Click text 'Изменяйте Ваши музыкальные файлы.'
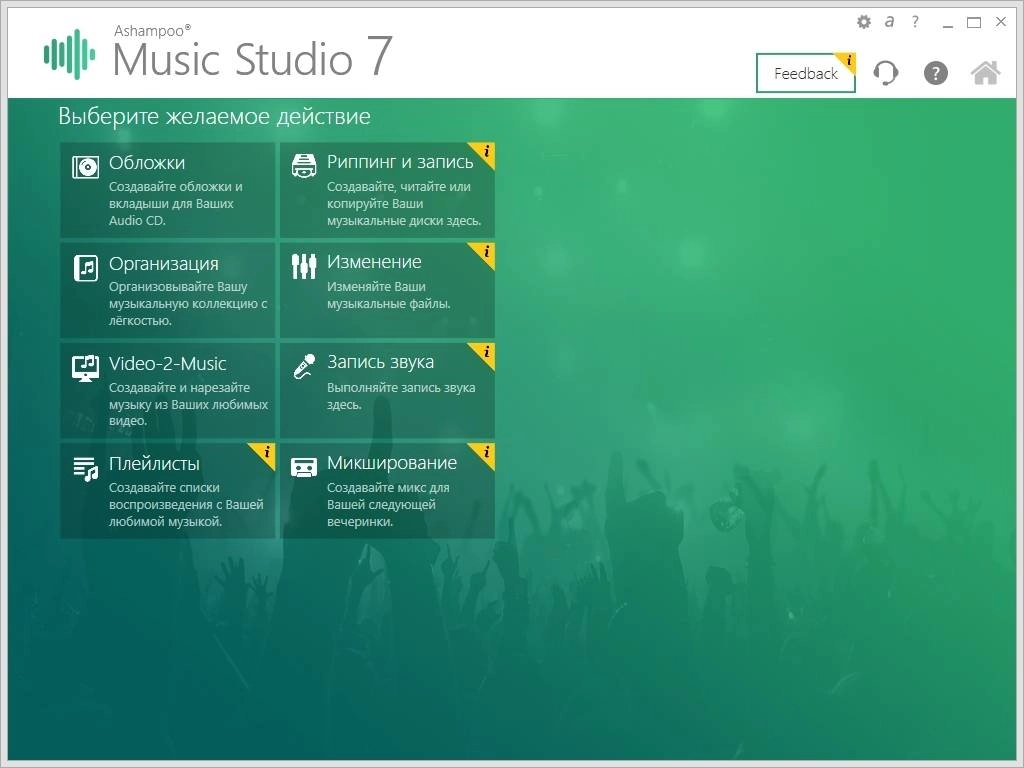This screenshot has height=768, width=1024. (389, 295)
